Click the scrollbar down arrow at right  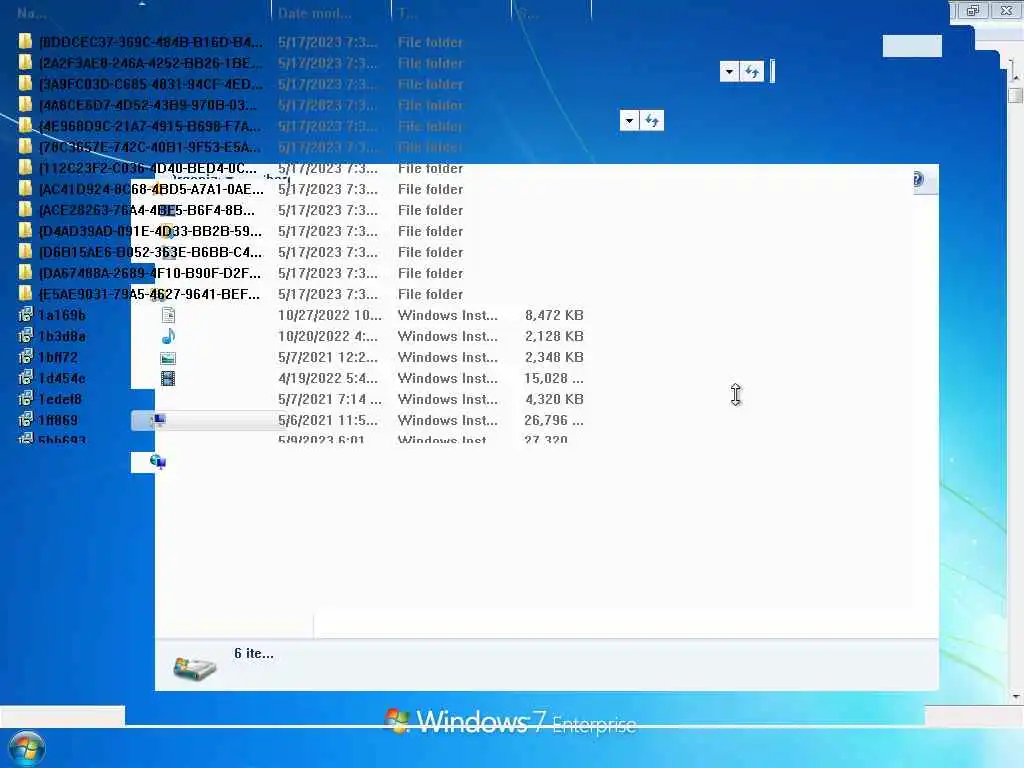click(x=1016, y=697)
